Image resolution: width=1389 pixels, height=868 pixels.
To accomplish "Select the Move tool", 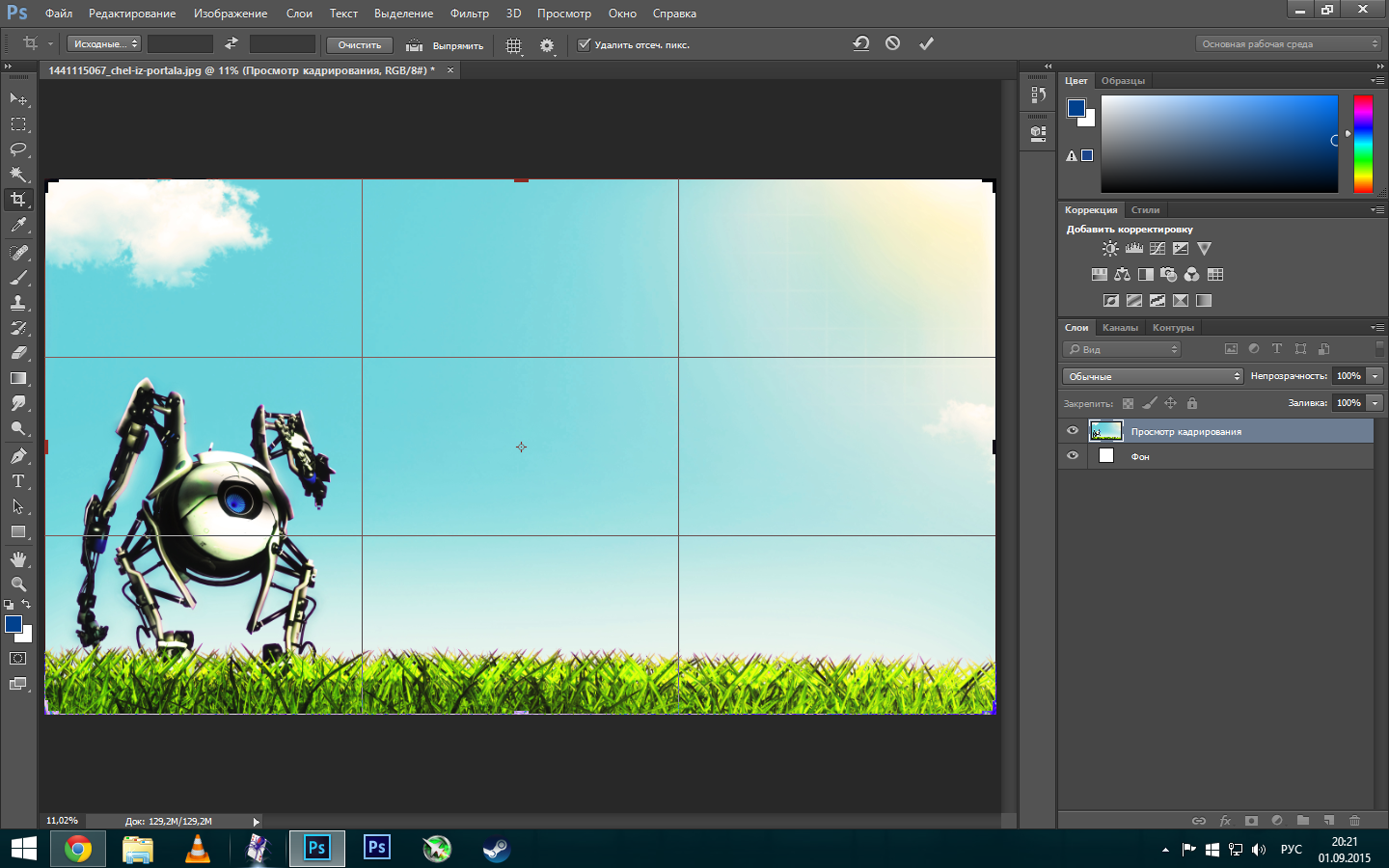I will point(18,99).
